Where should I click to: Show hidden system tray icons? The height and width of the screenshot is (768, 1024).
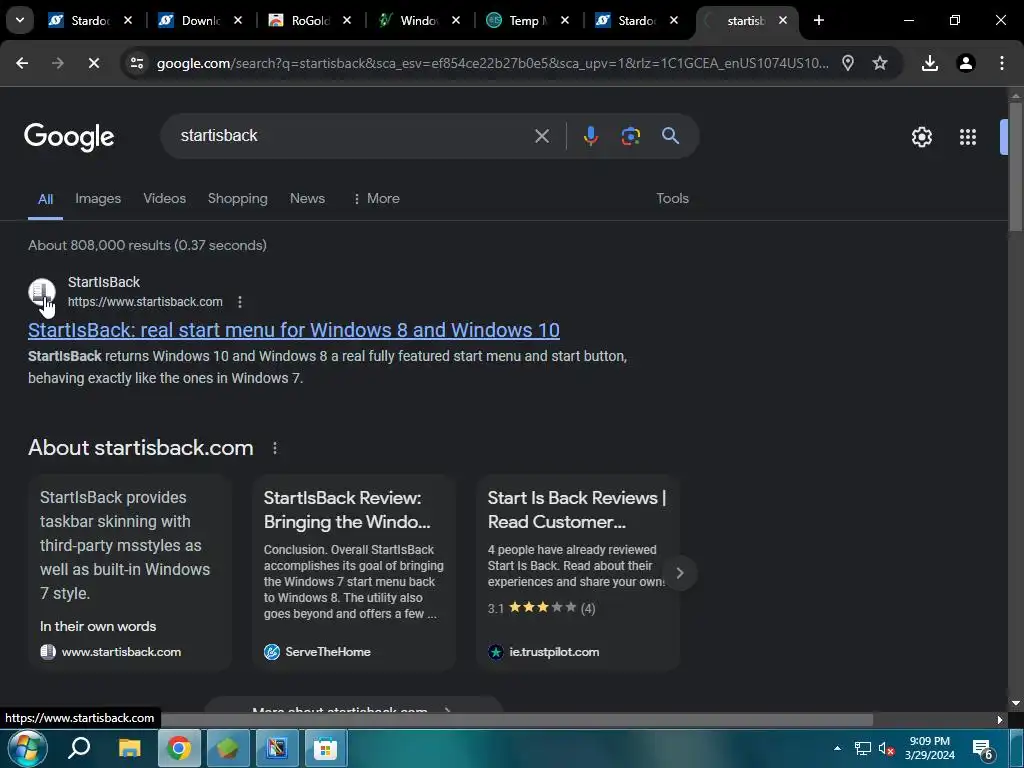[x=837, y=748]
